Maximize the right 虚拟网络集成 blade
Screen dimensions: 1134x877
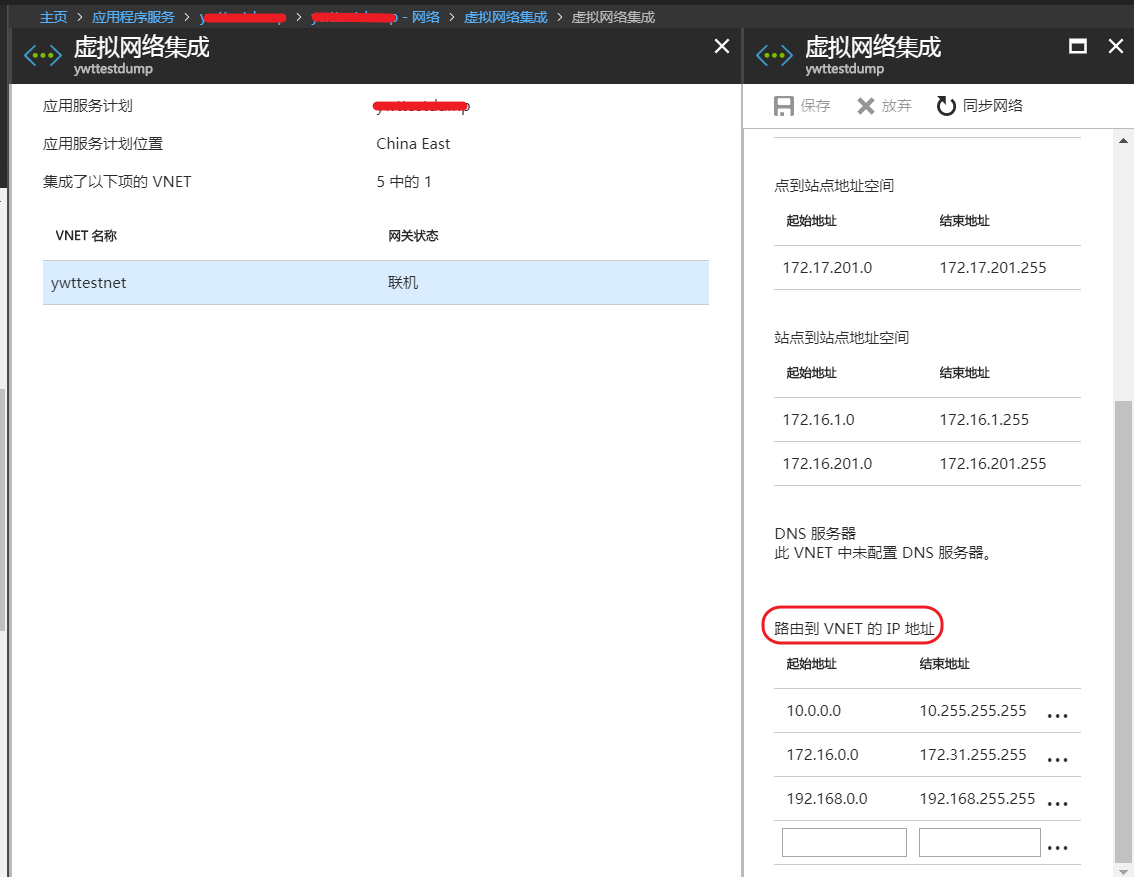1077,47
